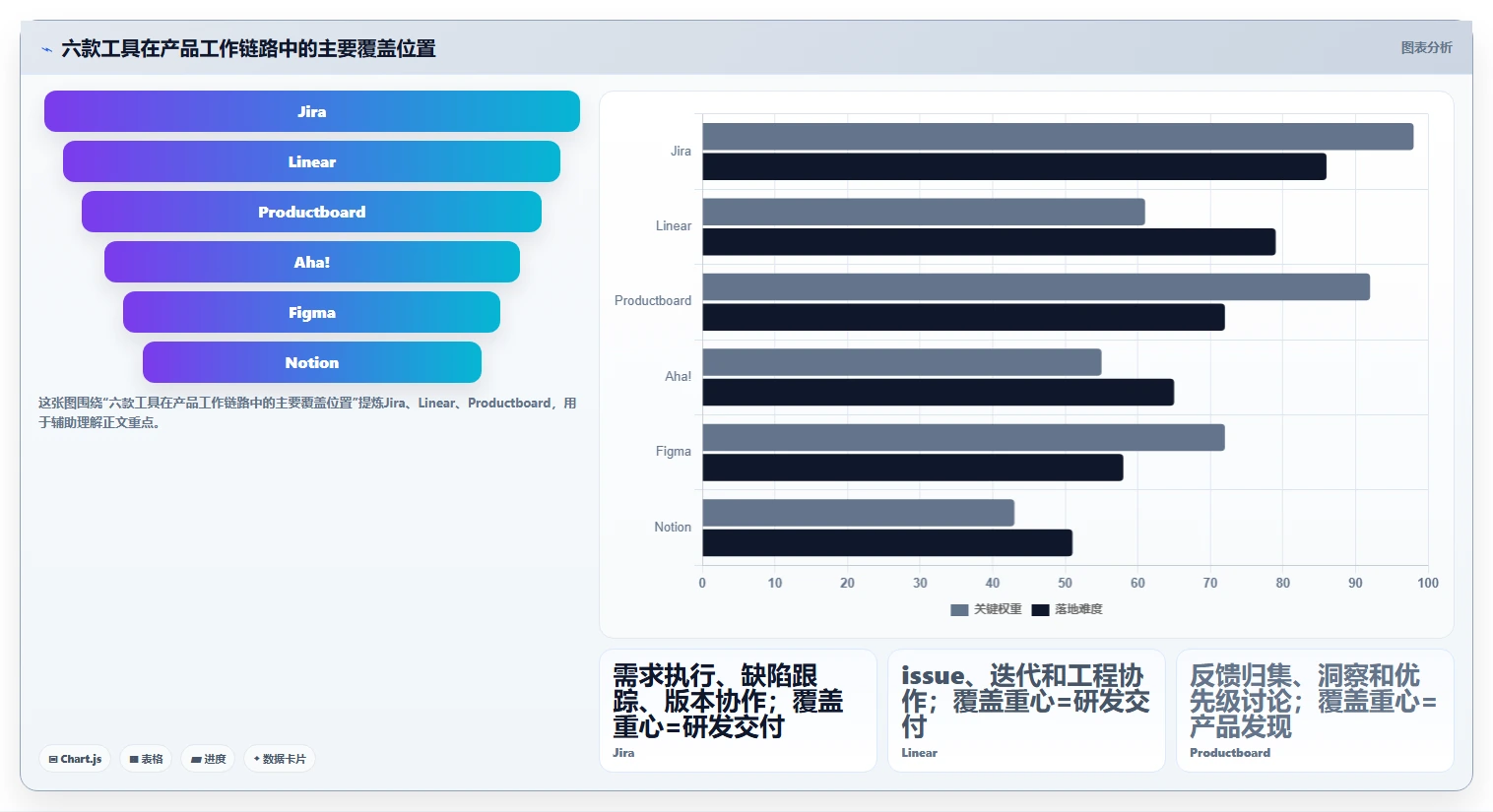
Task: Select the Jira funnel stage
Action: coord(312,111)
